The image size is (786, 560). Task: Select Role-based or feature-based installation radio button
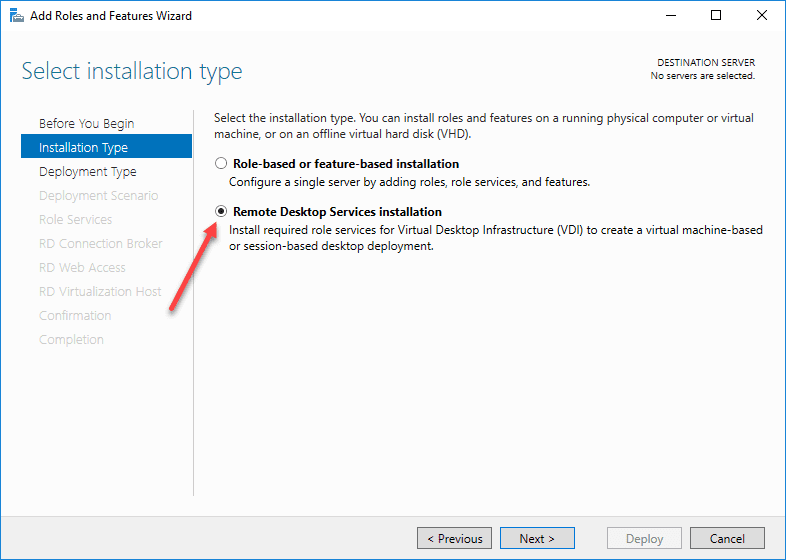(221, 164)
